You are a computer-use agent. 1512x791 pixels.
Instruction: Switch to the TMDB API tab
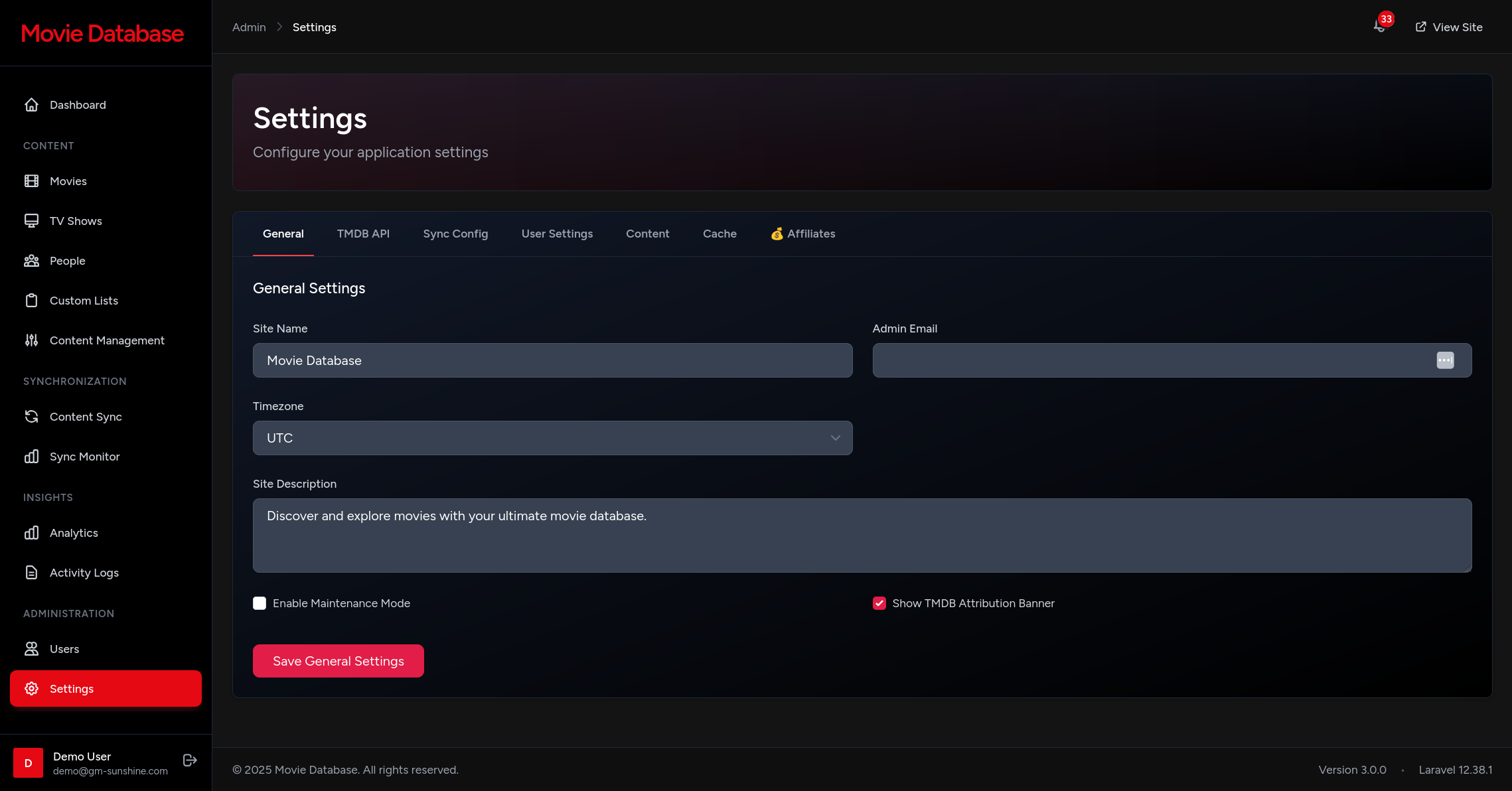tap(363, 234)
